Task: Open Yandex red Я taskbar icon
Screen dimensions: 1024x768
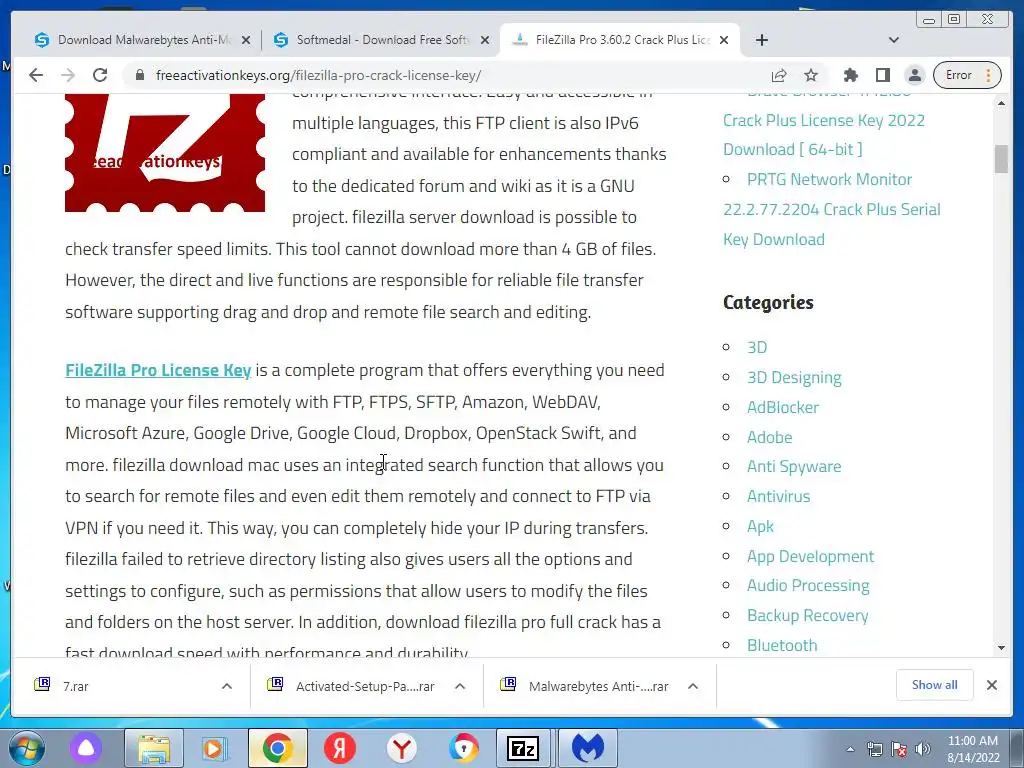Action: pyautogui.click(x=340, y=748)
